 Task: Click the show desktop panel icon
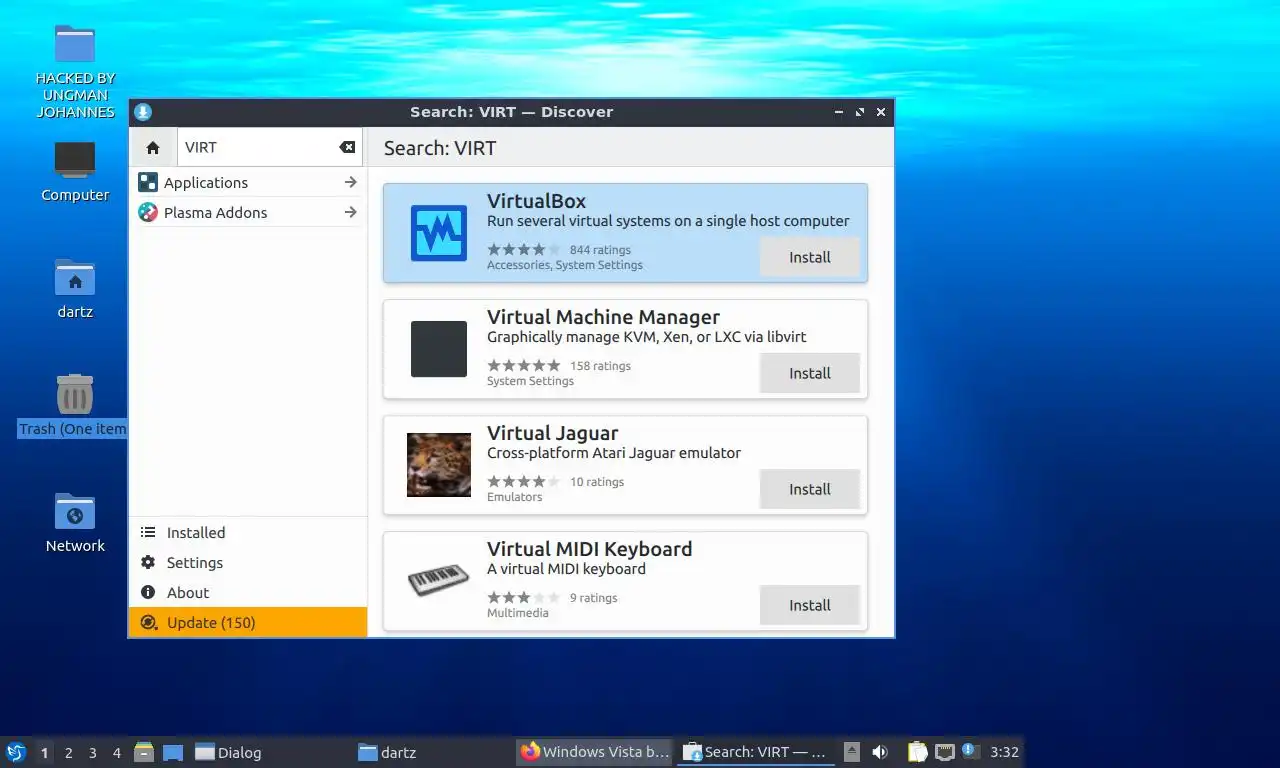coord(173,752)
